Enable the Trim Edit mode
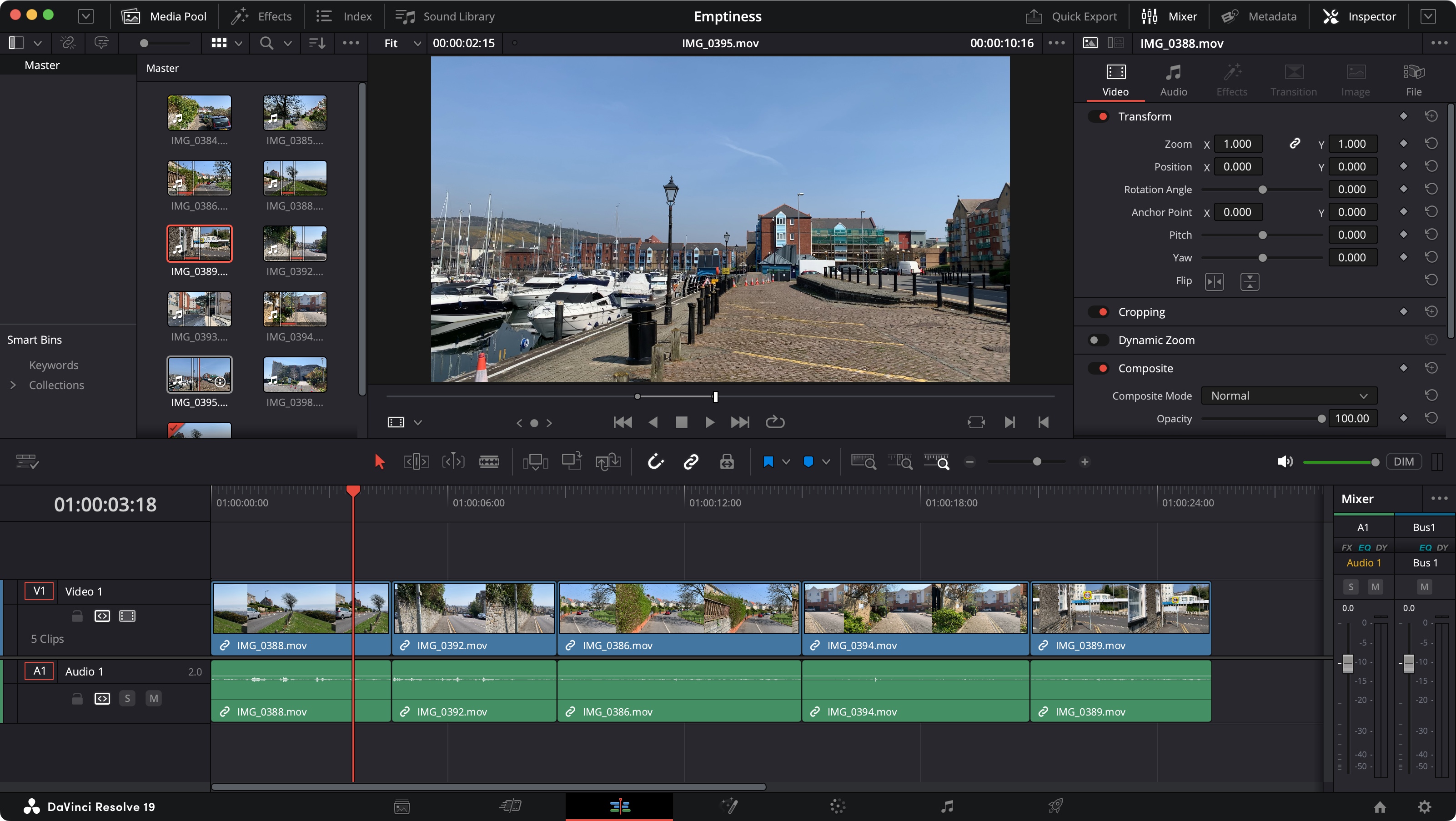 tap(416, 461)
